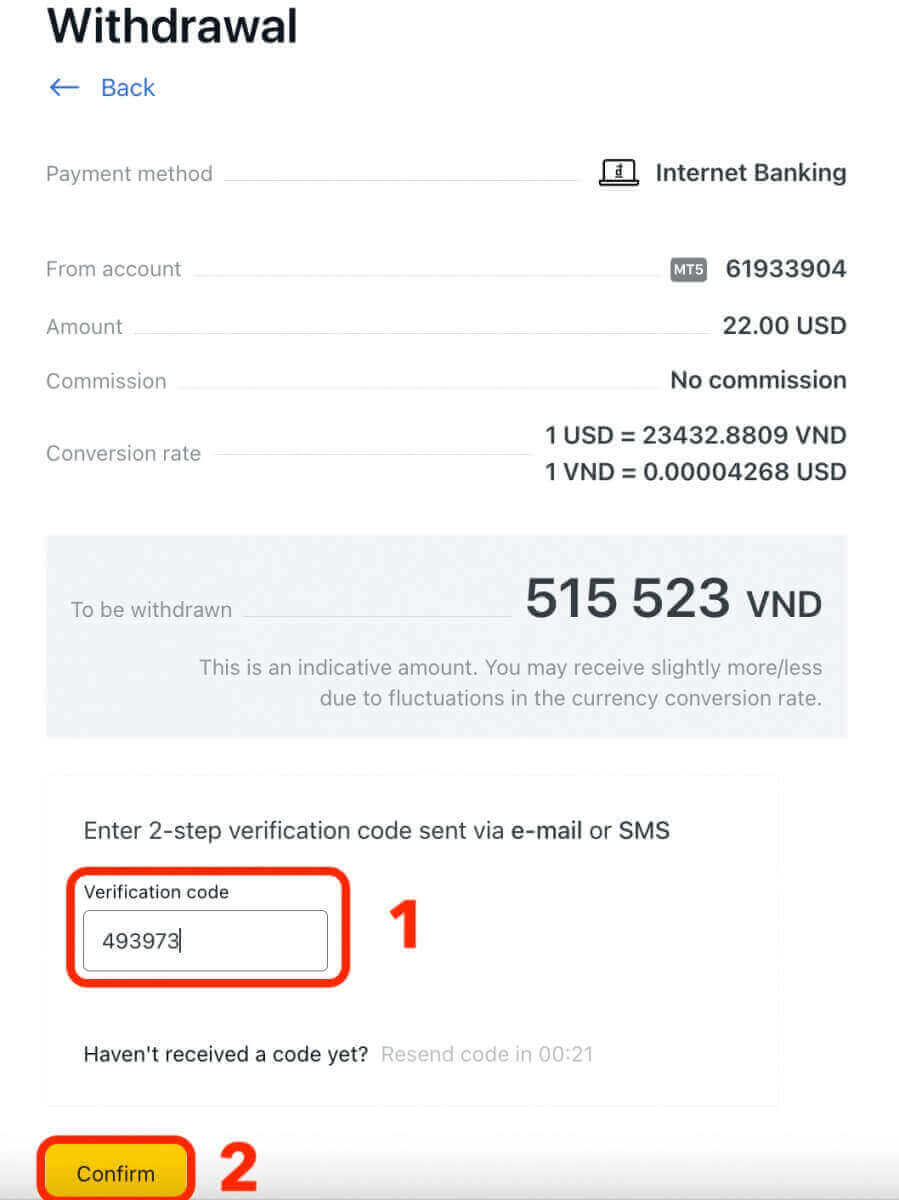Image resolution: width=899 pixels, height=1200 pixels.
Task: Click the Withdrawal page heading
Action: point(172,26)
